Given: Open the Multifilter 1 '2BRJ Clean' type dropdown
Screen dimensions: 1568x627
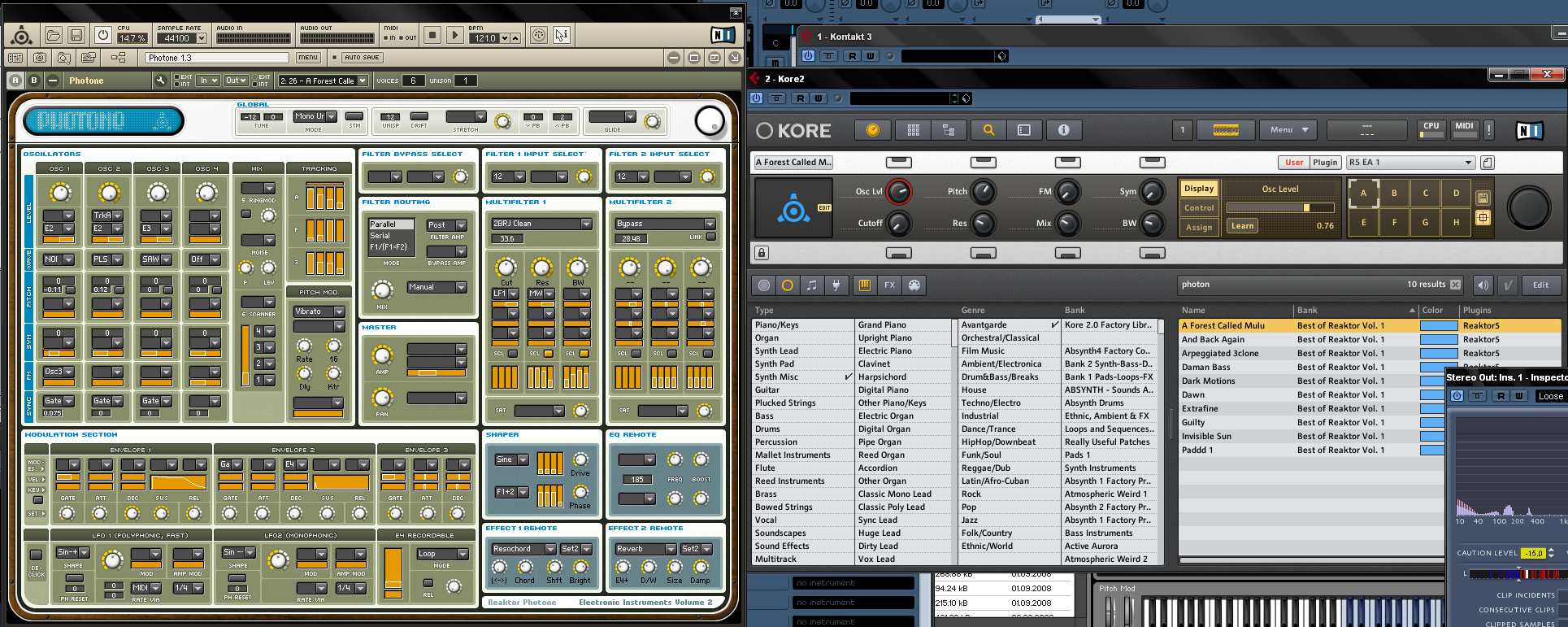Looking at the screenshot, I should [x=541, y=224].
